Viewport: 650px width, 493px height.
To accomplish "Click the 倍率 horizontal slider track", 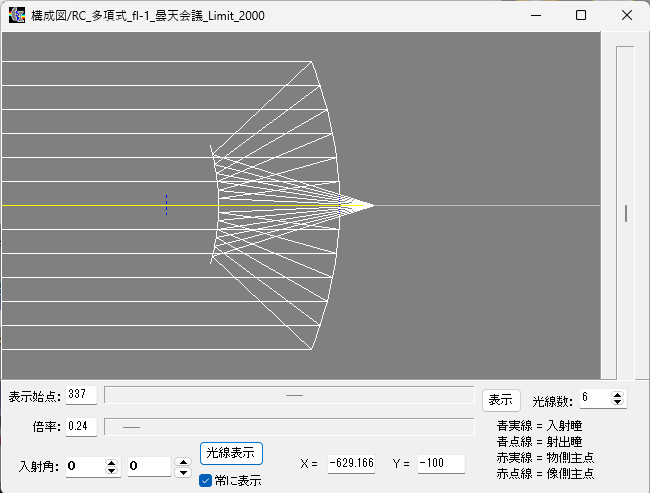I will click(289, 427).
